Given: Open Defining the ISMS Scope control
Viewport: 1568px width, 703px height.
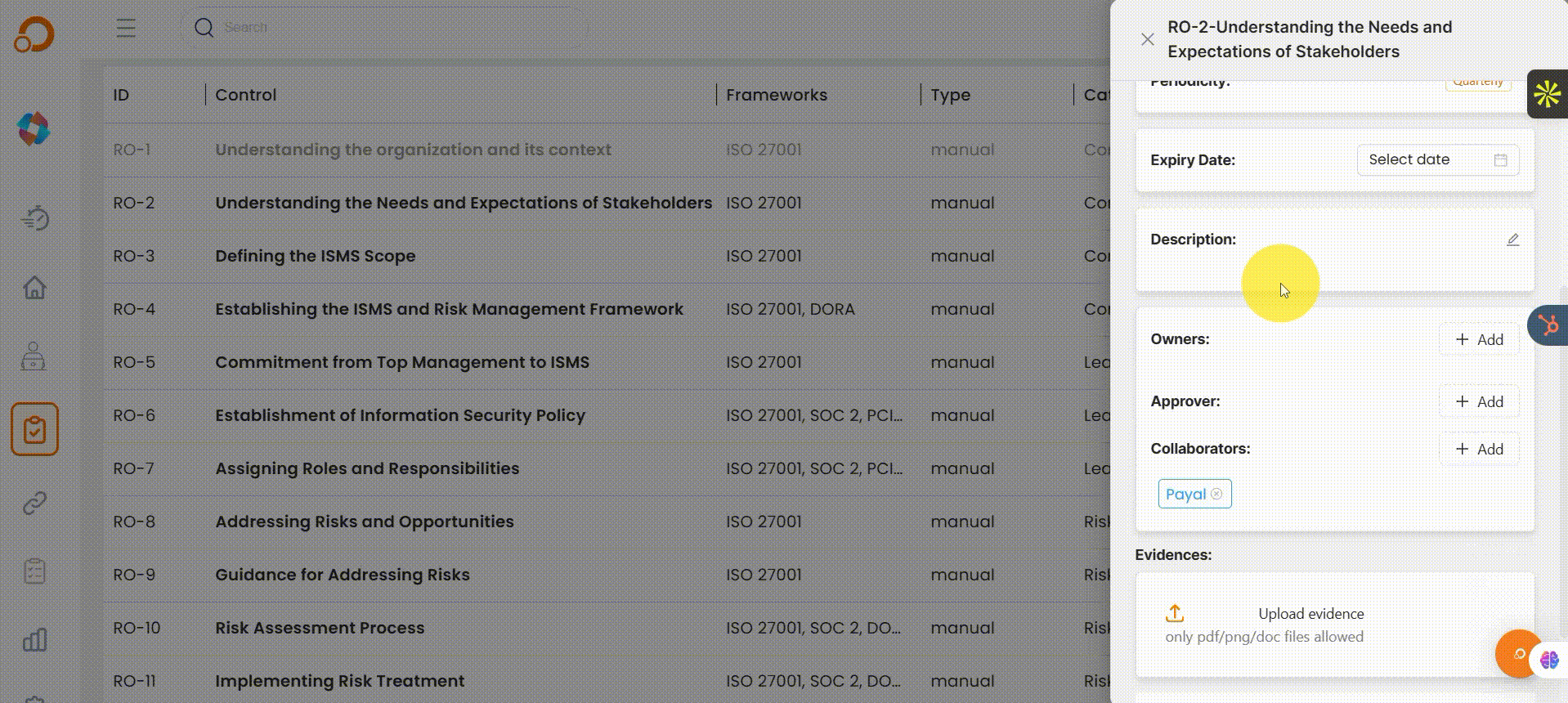Looking at the screenshot, I should (316, 256).
